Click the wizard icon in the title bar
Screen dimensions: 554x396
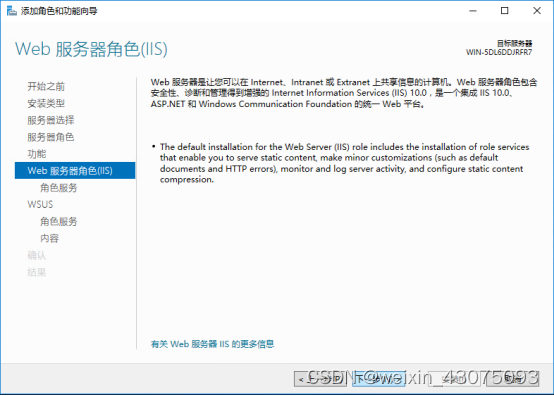[11, 11]
